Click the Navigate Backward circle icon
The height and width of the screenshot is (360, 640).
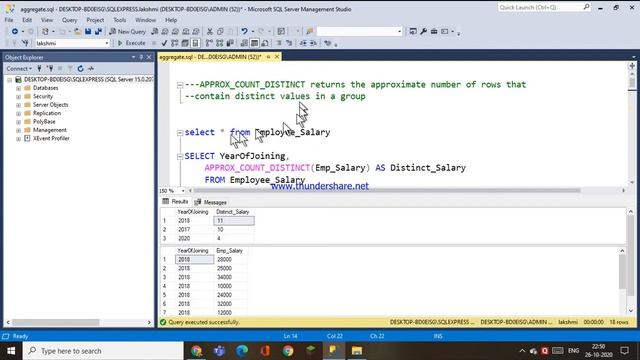15,31
